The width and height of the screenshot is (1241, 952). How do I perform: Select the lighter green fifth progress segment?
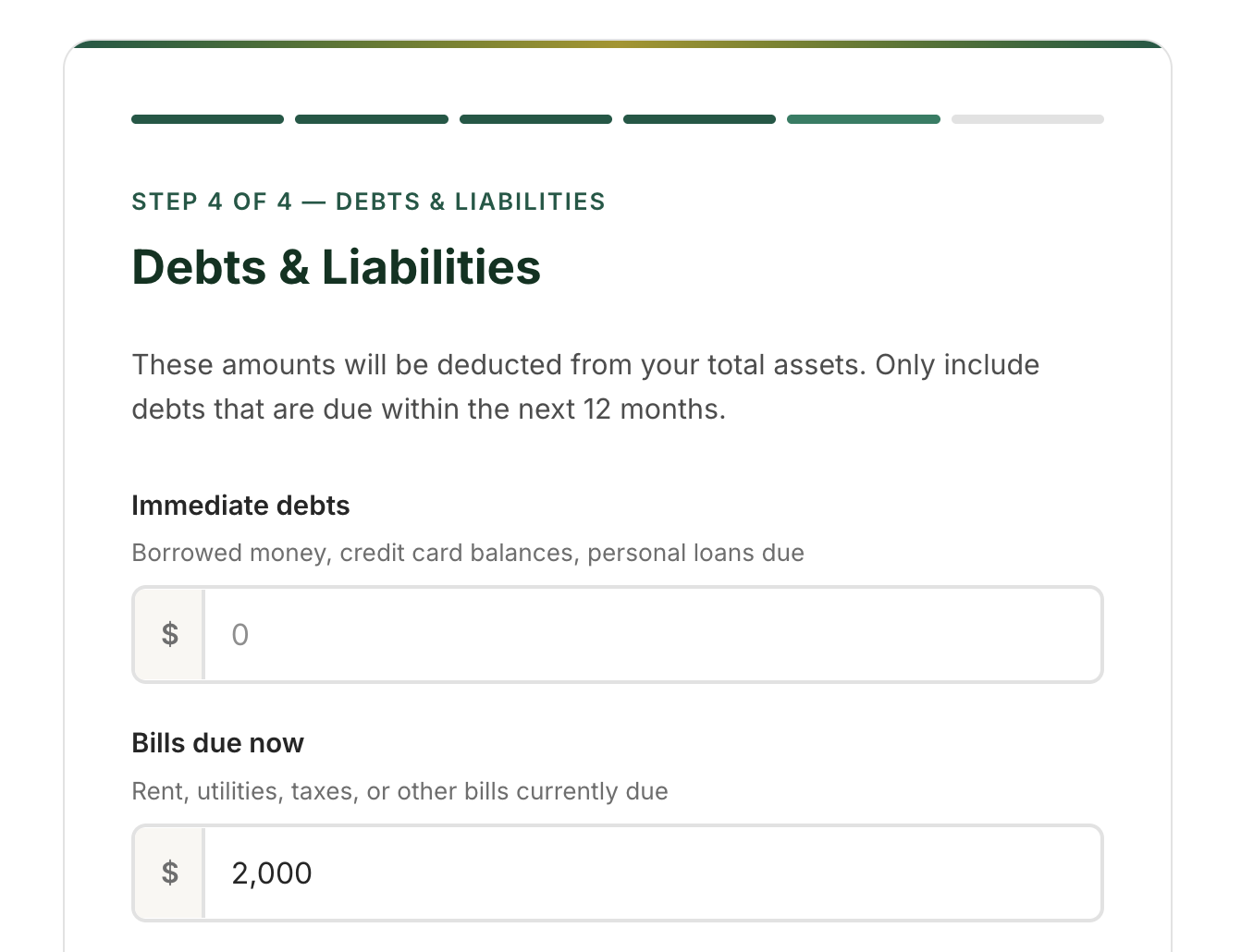click(863, 118)
